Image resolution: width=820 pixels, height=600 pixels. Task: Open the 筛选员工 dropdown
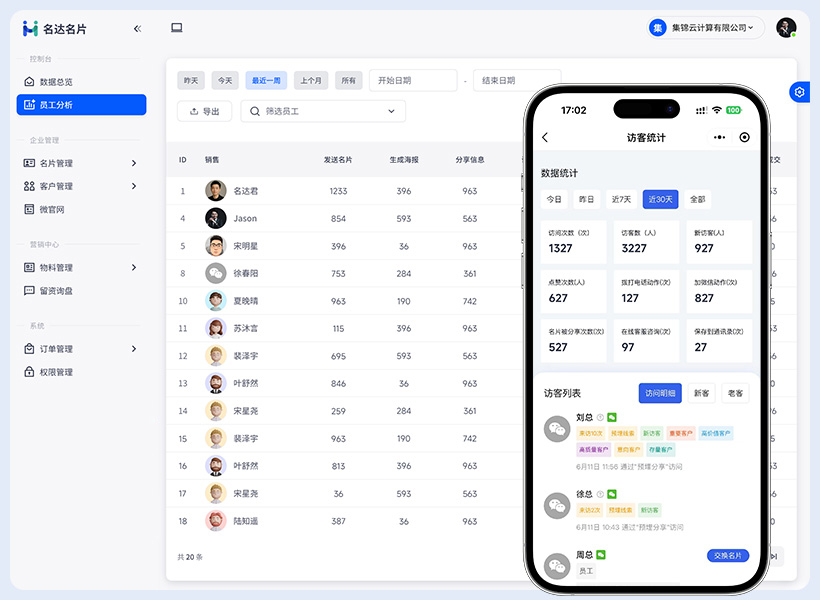click(323, 111)
